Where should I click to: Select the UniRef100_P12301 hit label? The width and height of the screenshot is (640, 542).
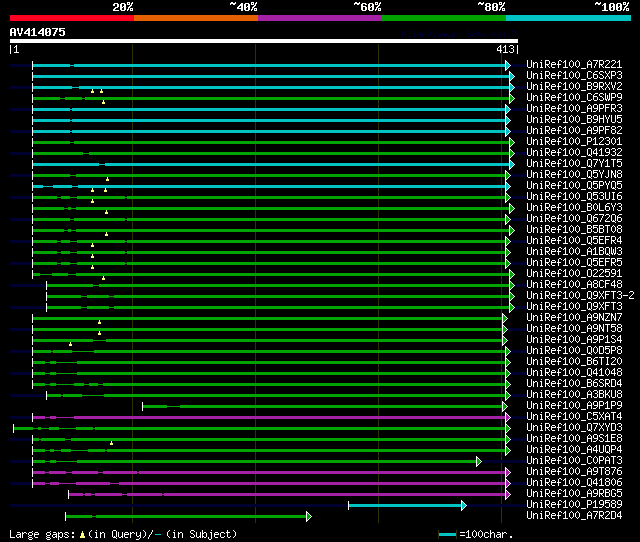(573, 141)
